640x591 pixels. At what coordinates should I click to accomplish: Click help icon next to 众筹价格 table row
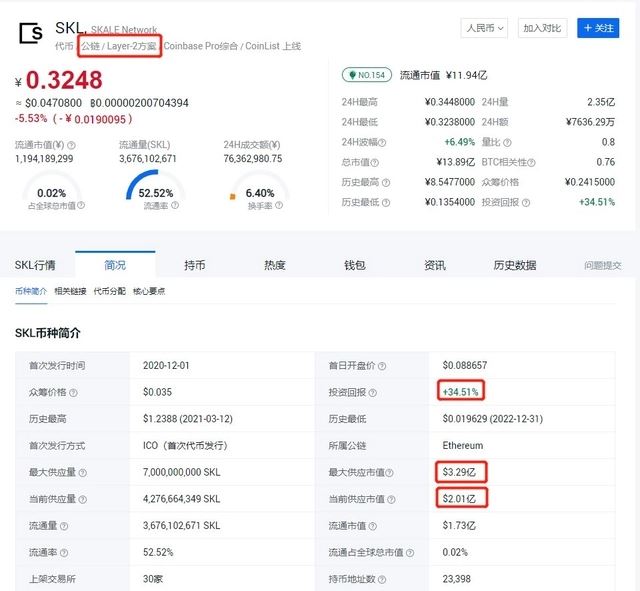[73, 393]
